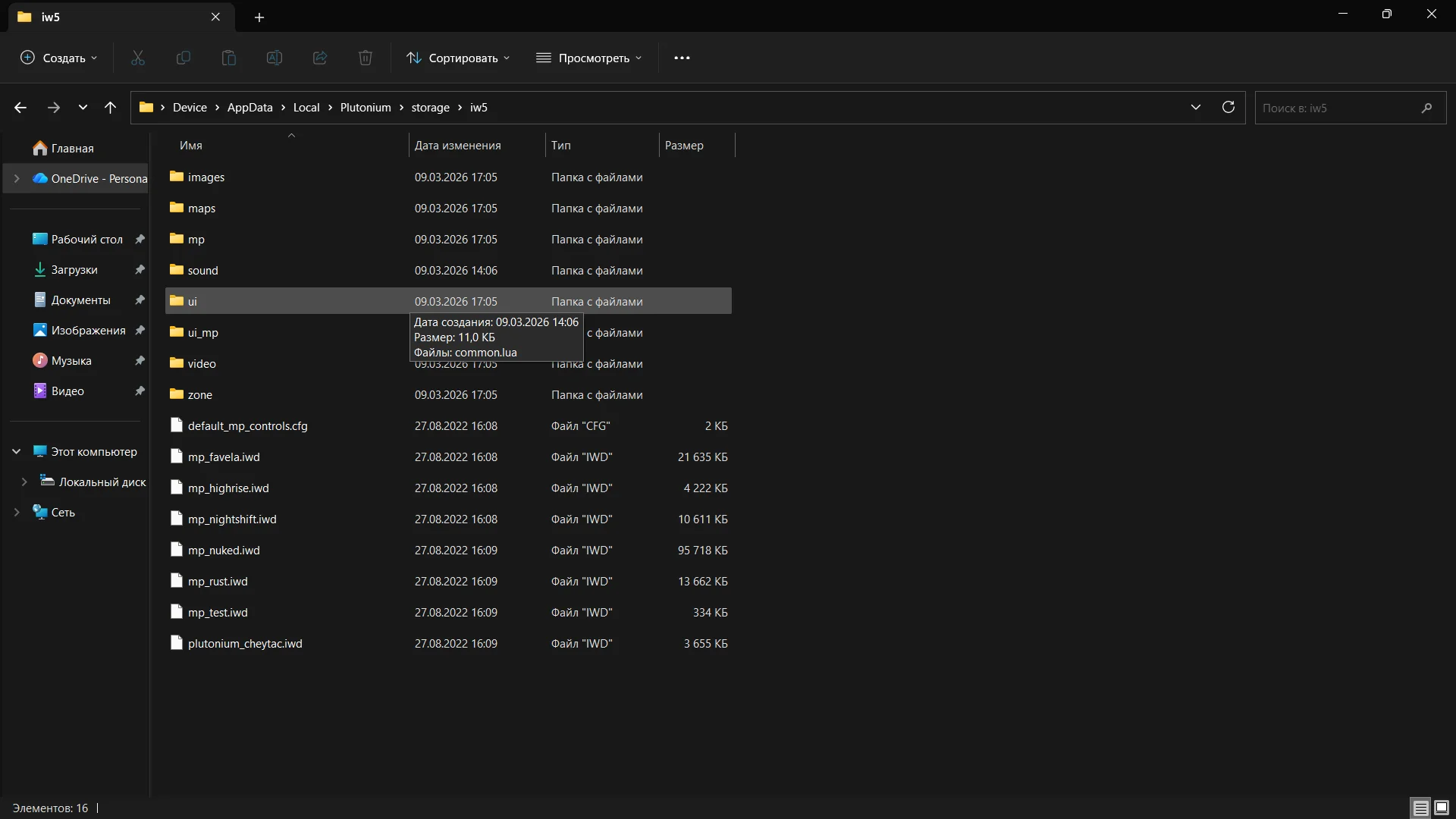Click the Delete trash can icon
This screenshot has height=819, width=1456.
click(366, 58)
